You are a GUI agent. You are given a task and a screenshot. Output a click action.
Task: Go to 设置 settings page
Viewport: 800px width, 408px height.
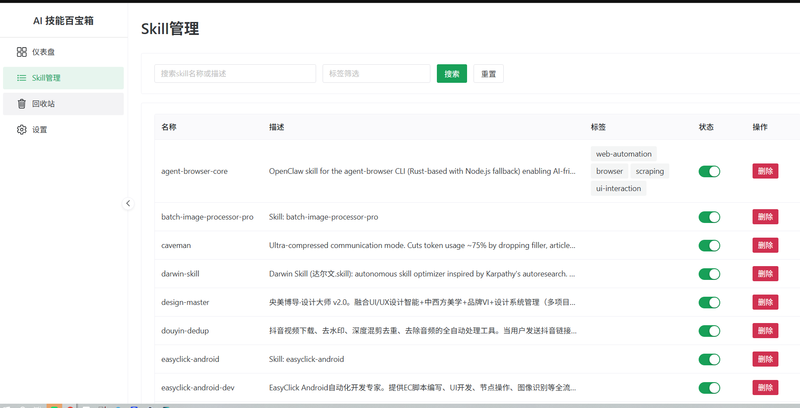coord(63,130)
